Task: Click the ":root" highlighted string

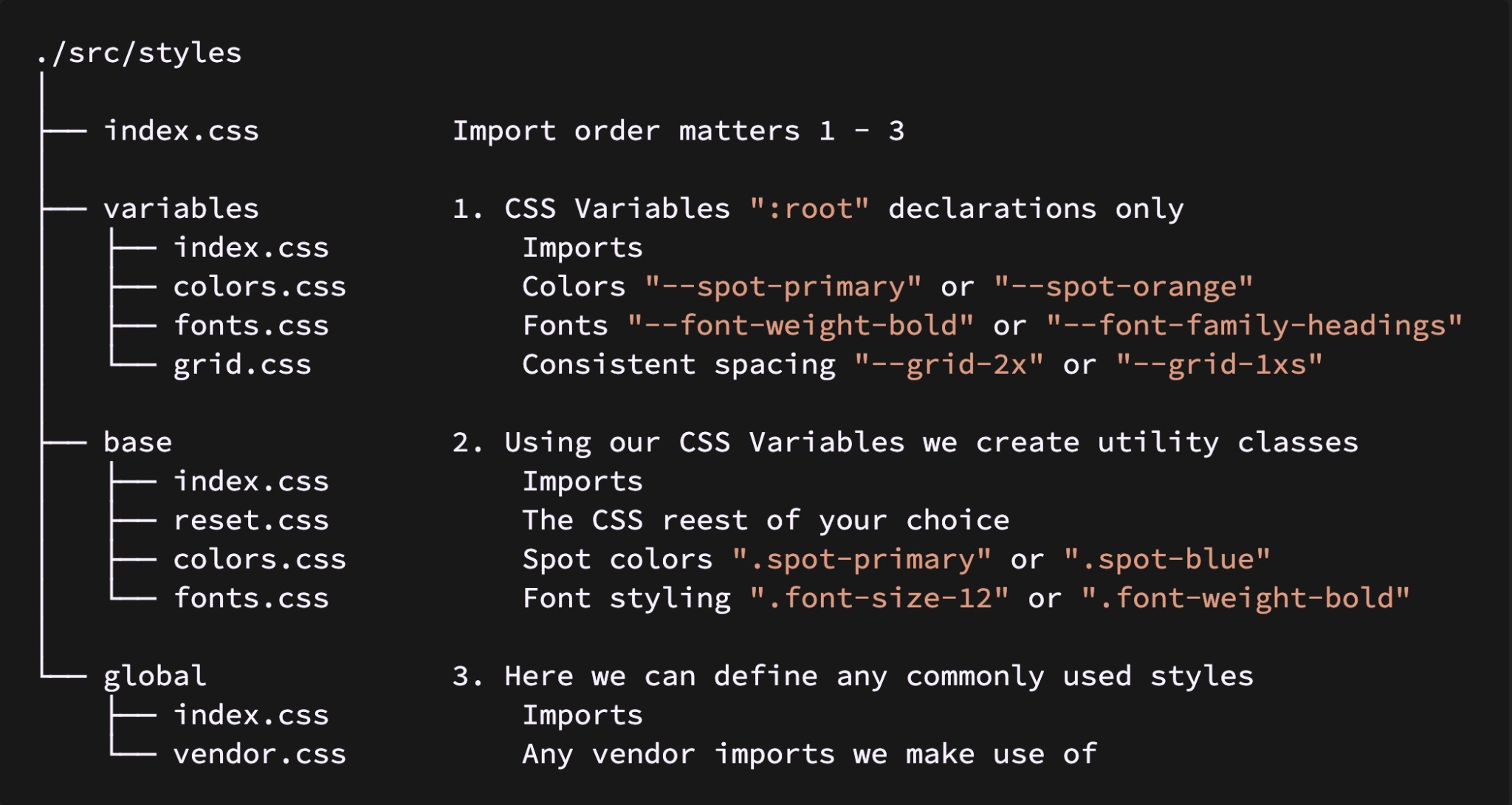Action: [810, 208]
